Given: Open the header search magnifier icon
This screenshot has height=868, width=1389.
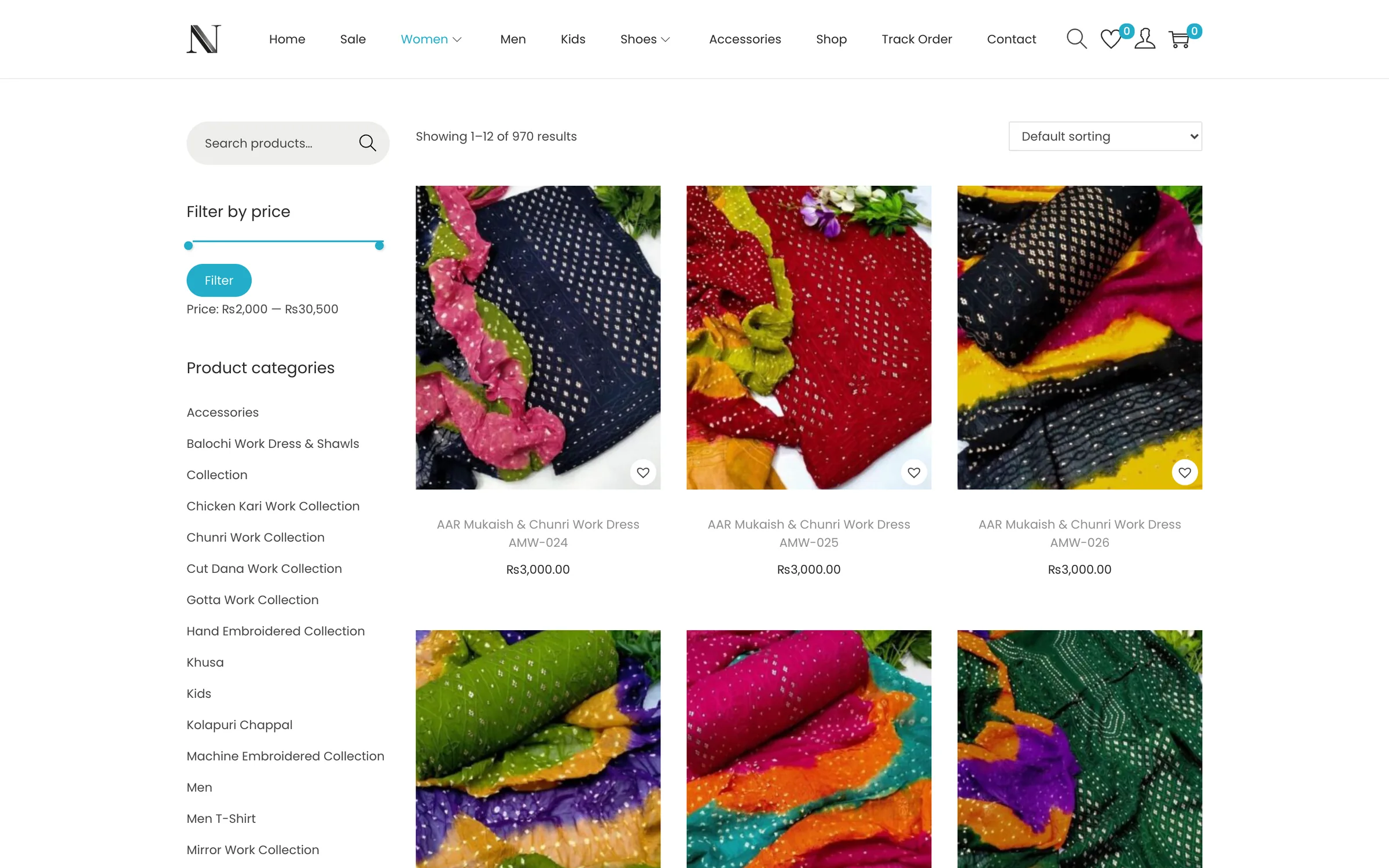Looking at the screenshot, I should point(1076,39).
